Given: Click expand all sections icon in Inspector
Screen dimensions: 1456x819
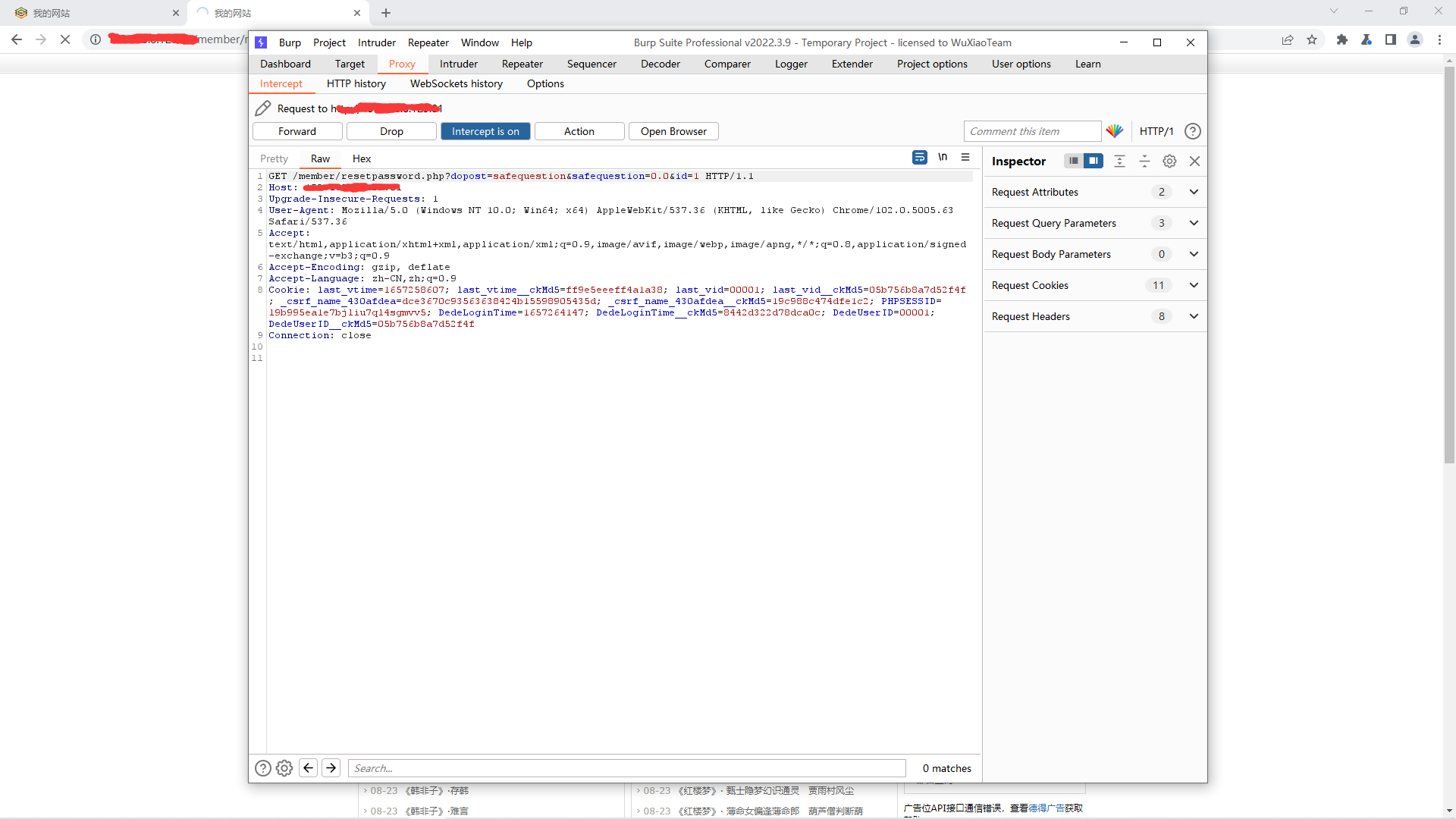Looking at the screenshot, I should (x=1119, y=161).
